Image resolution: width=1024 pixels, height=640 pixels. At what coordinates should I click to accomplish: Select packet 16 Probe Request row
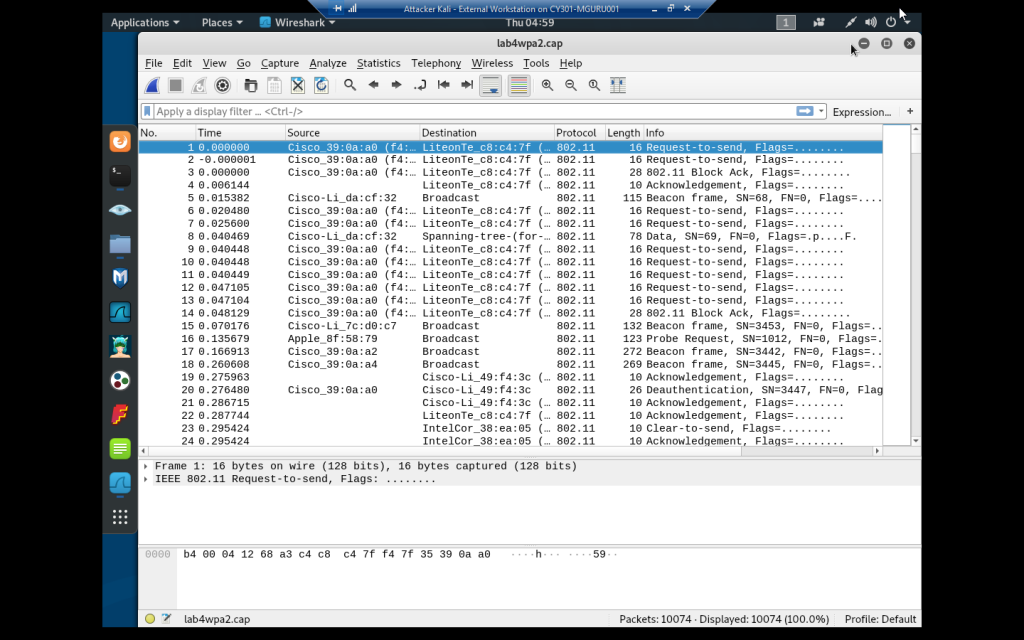510,339
